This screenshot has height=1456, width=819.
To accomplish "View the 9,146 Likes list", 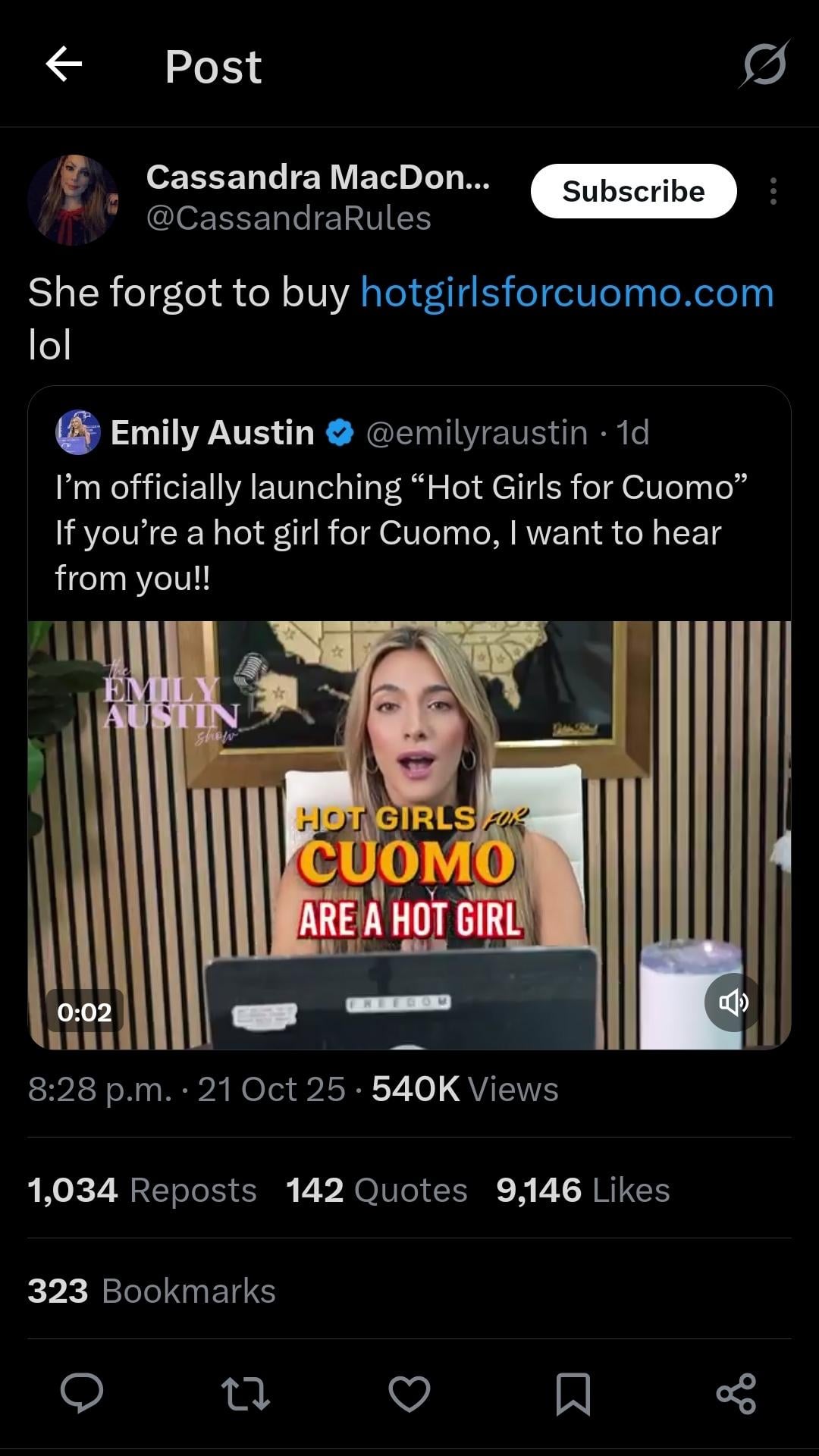I will tap(582, 1190).
